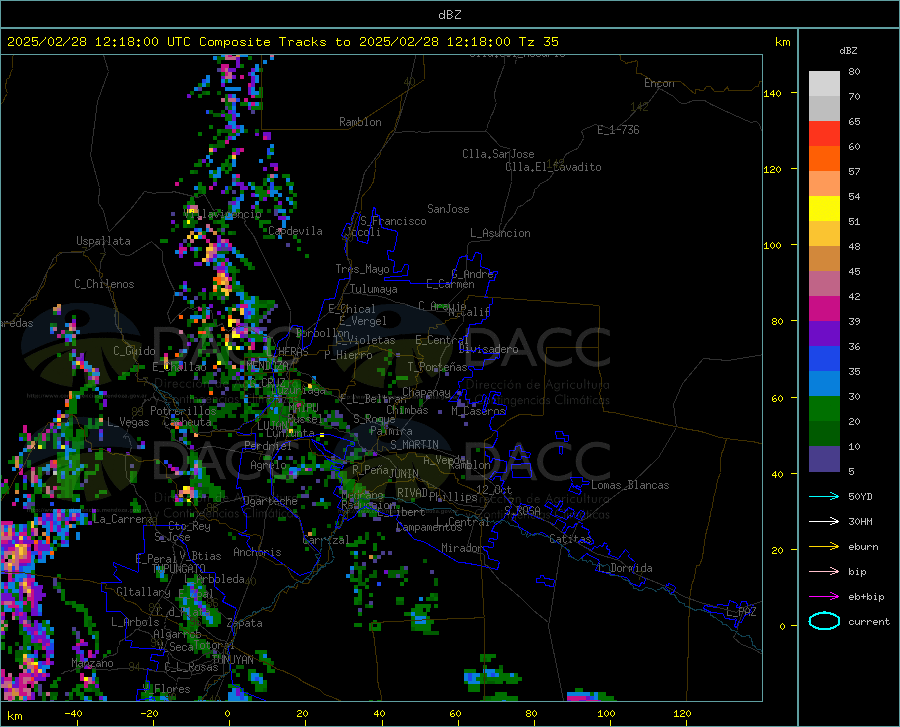The width and height of the screenshot is (900, 727).
Task: Click the 'S_MARTIN' map label
Action: [x=414, y=445]
